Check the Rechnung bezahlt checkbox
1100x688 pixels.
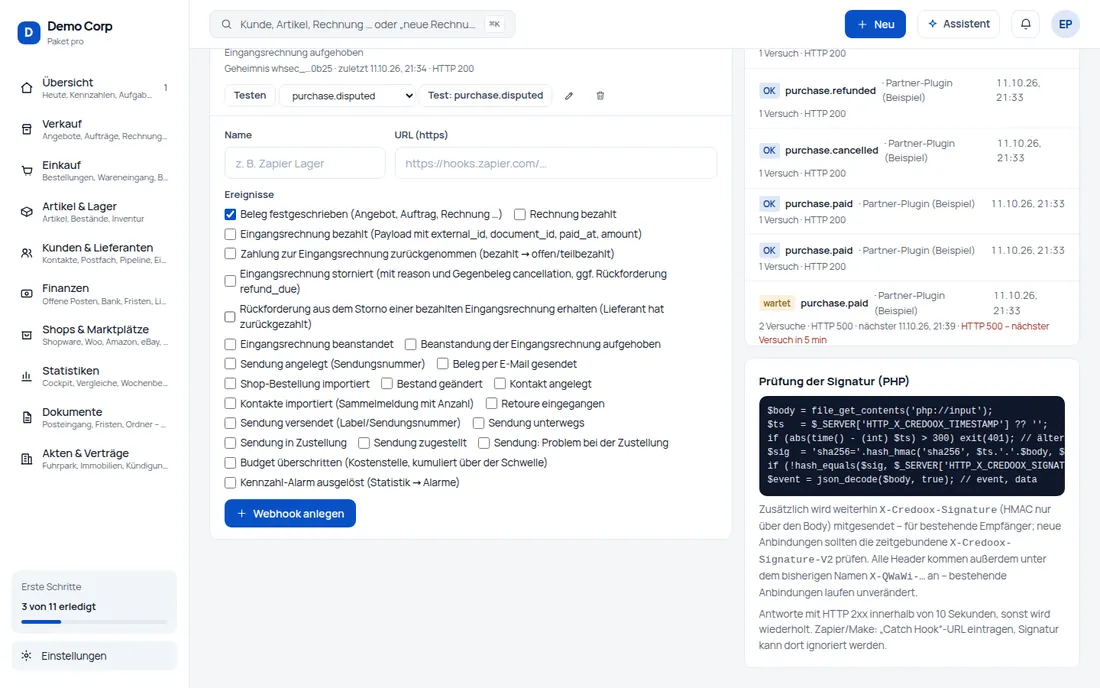click(520, 215)
